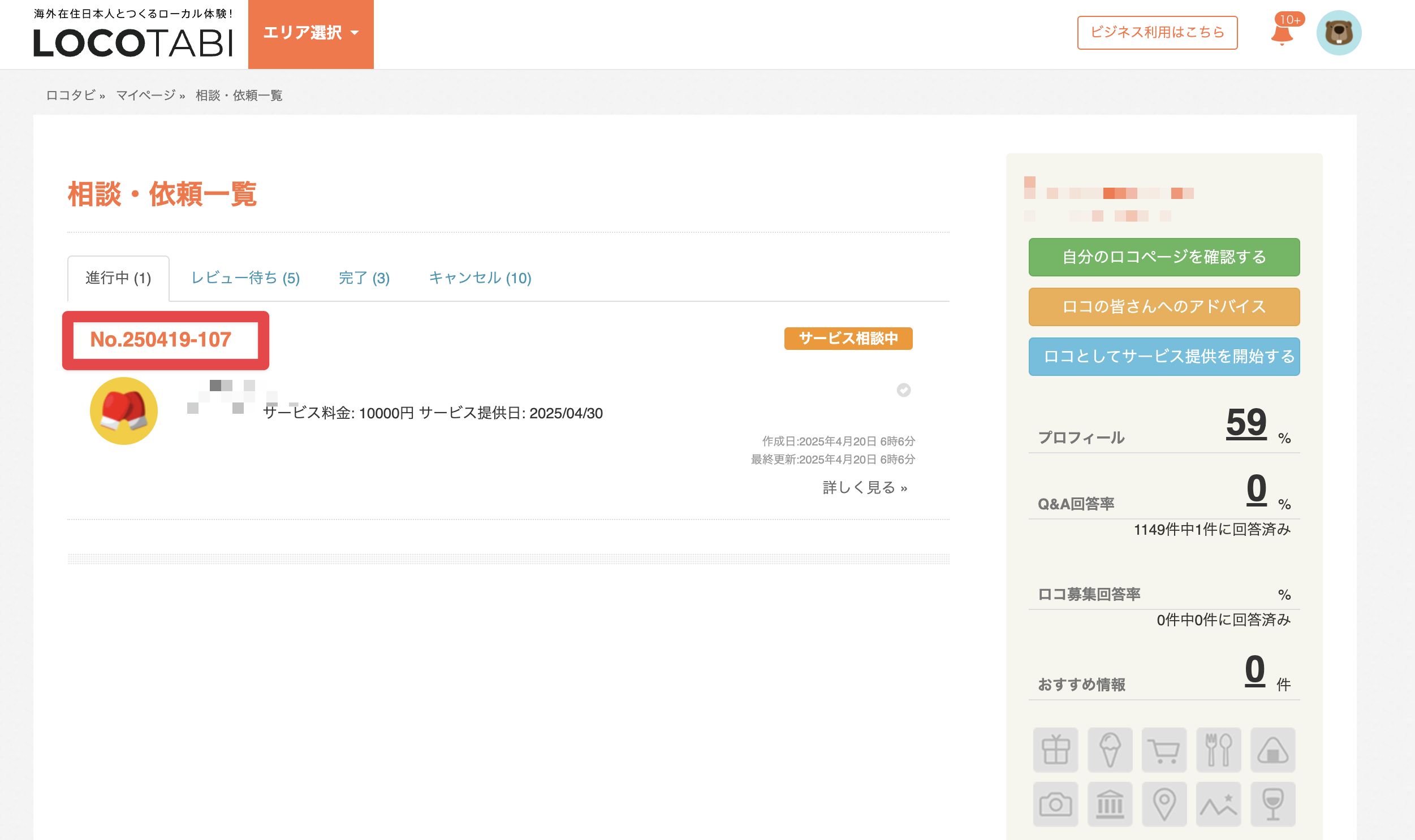1415x840 pixels.
Task: Click 自分のロコページを確認する button
Action: 1163,257
